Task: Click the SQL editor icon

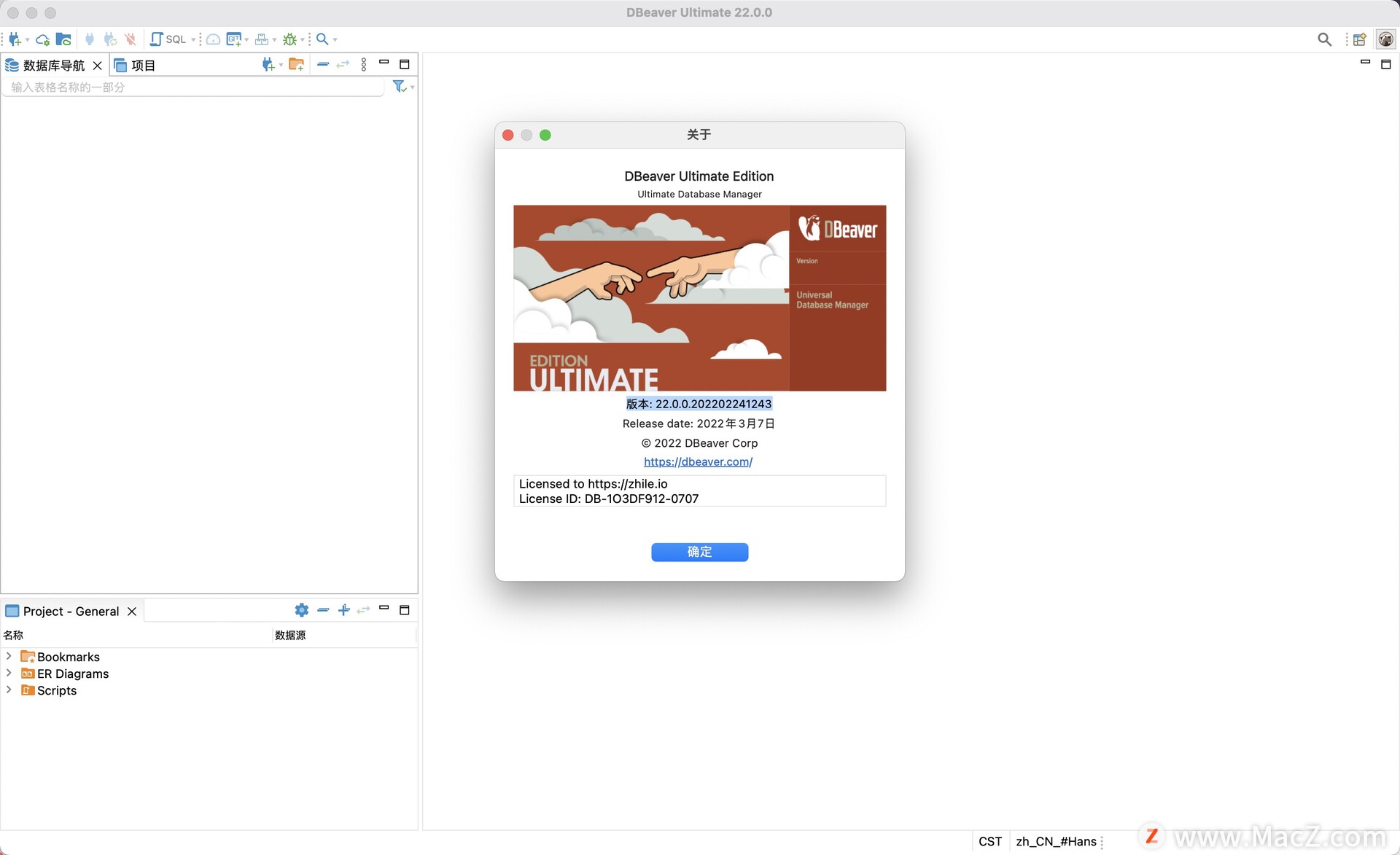Action: pyautogui.click(x=156, y=39)
